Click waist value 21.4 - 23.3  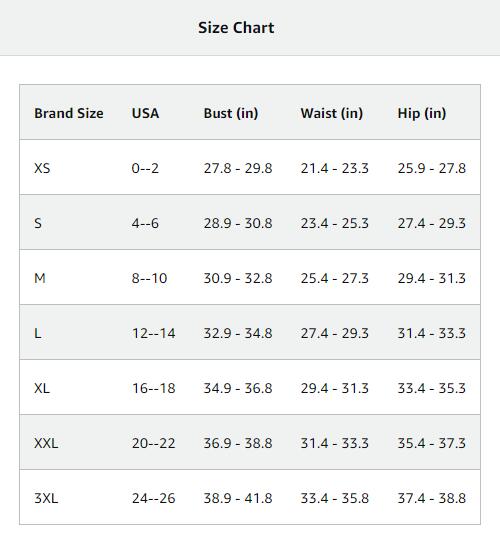(x=334, y=168)
